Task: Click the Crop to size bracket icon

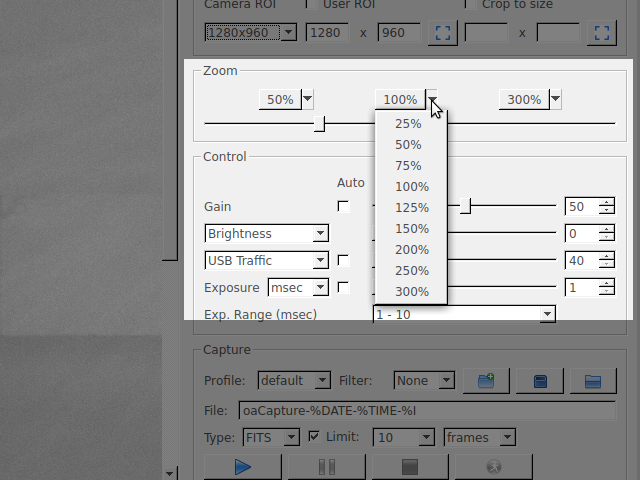Action: (602, 33)
